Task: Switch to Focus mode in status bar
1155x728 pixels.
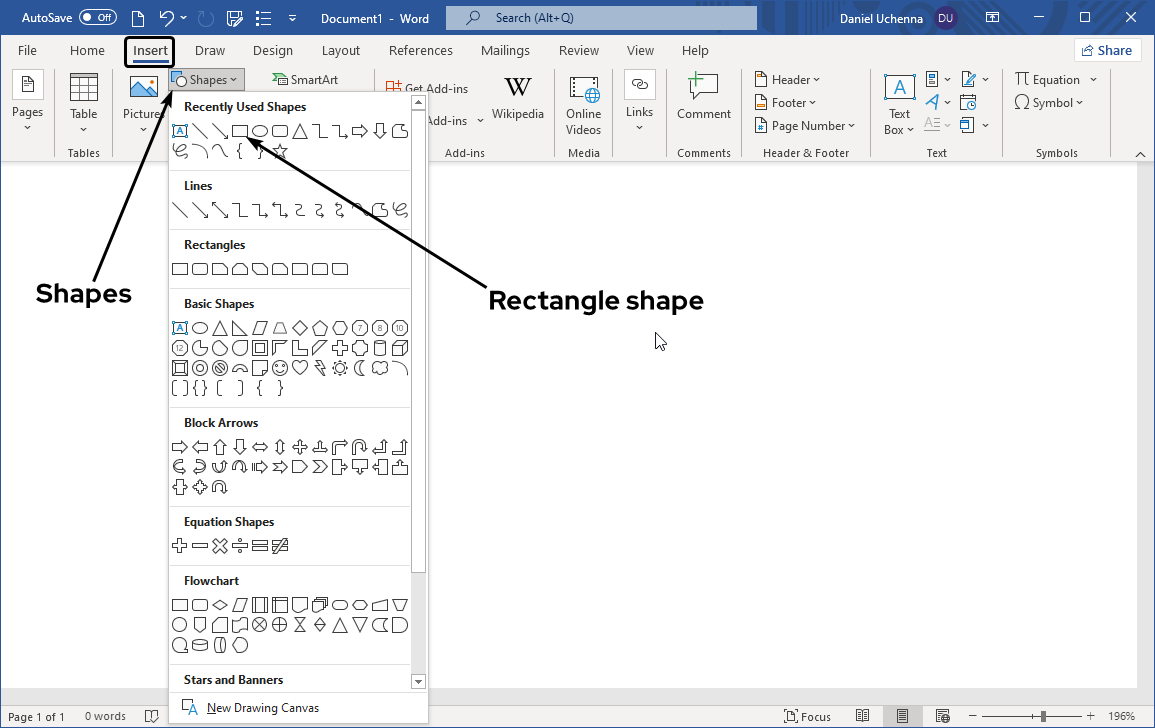Action: [808, 716]
